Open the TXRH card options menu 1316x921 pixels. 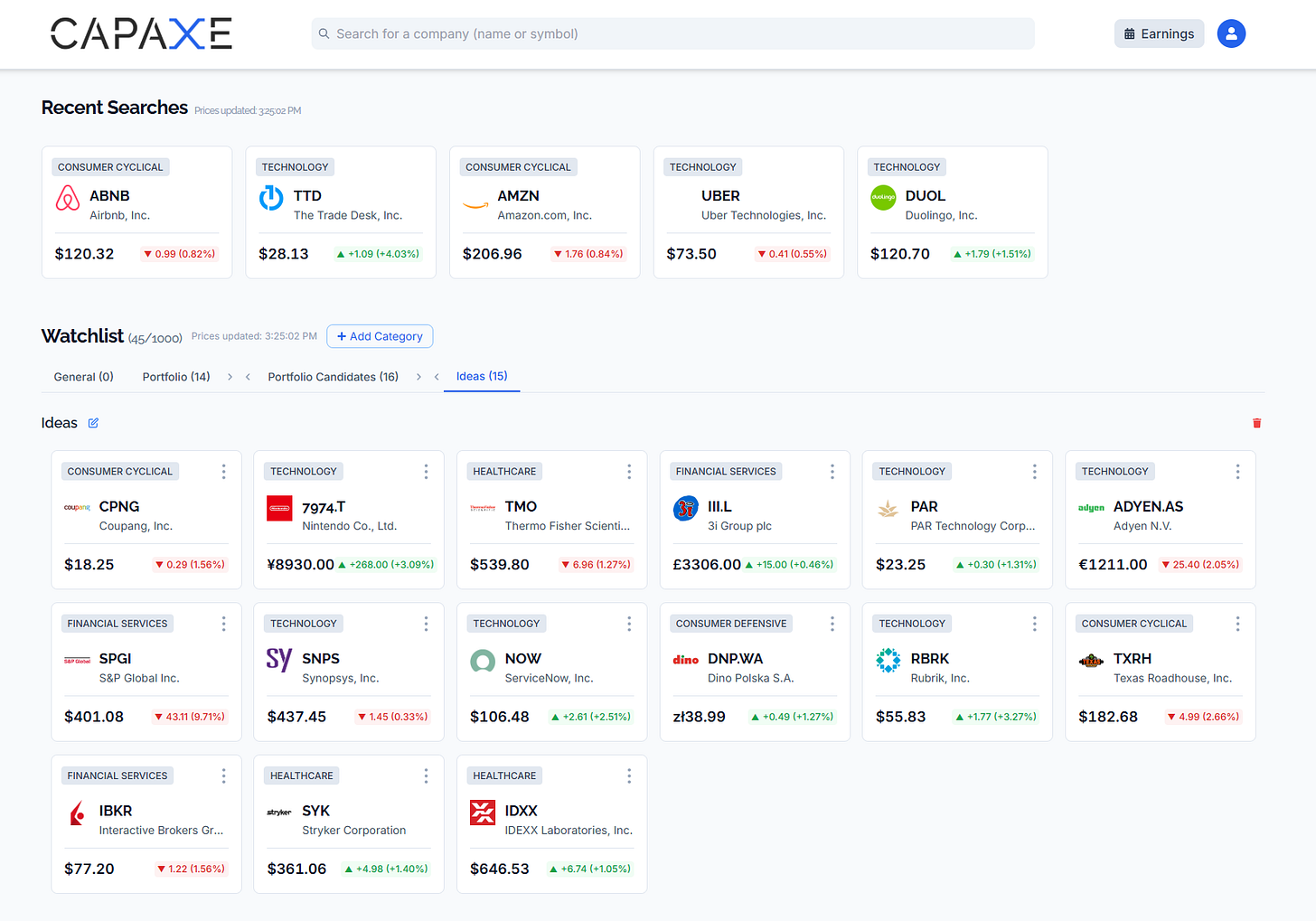pyautogui.click(x=1237, y=624)
